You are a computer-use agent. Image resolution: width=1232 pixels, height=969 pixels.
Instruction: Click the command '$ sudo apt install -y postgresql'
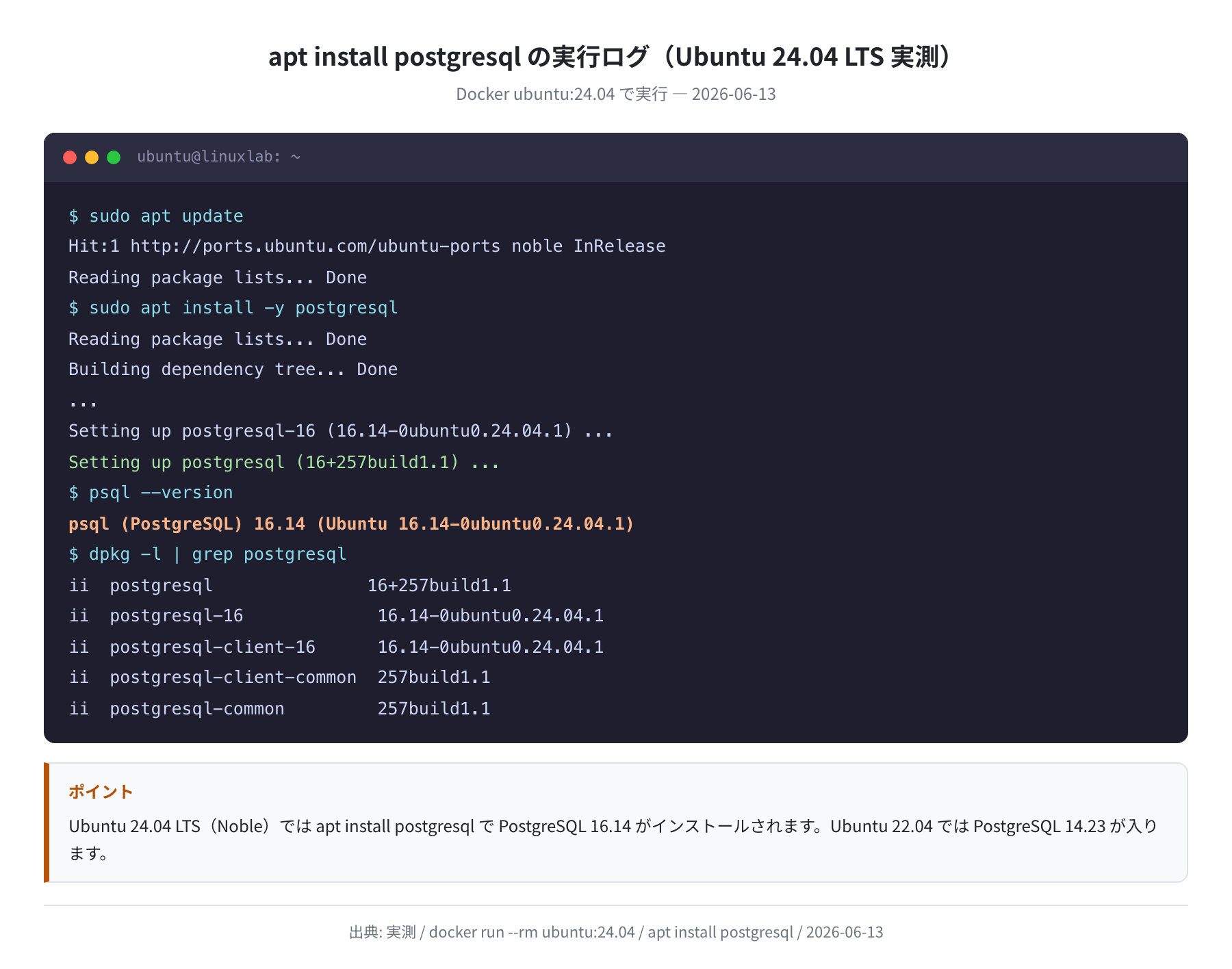(233, 308)
